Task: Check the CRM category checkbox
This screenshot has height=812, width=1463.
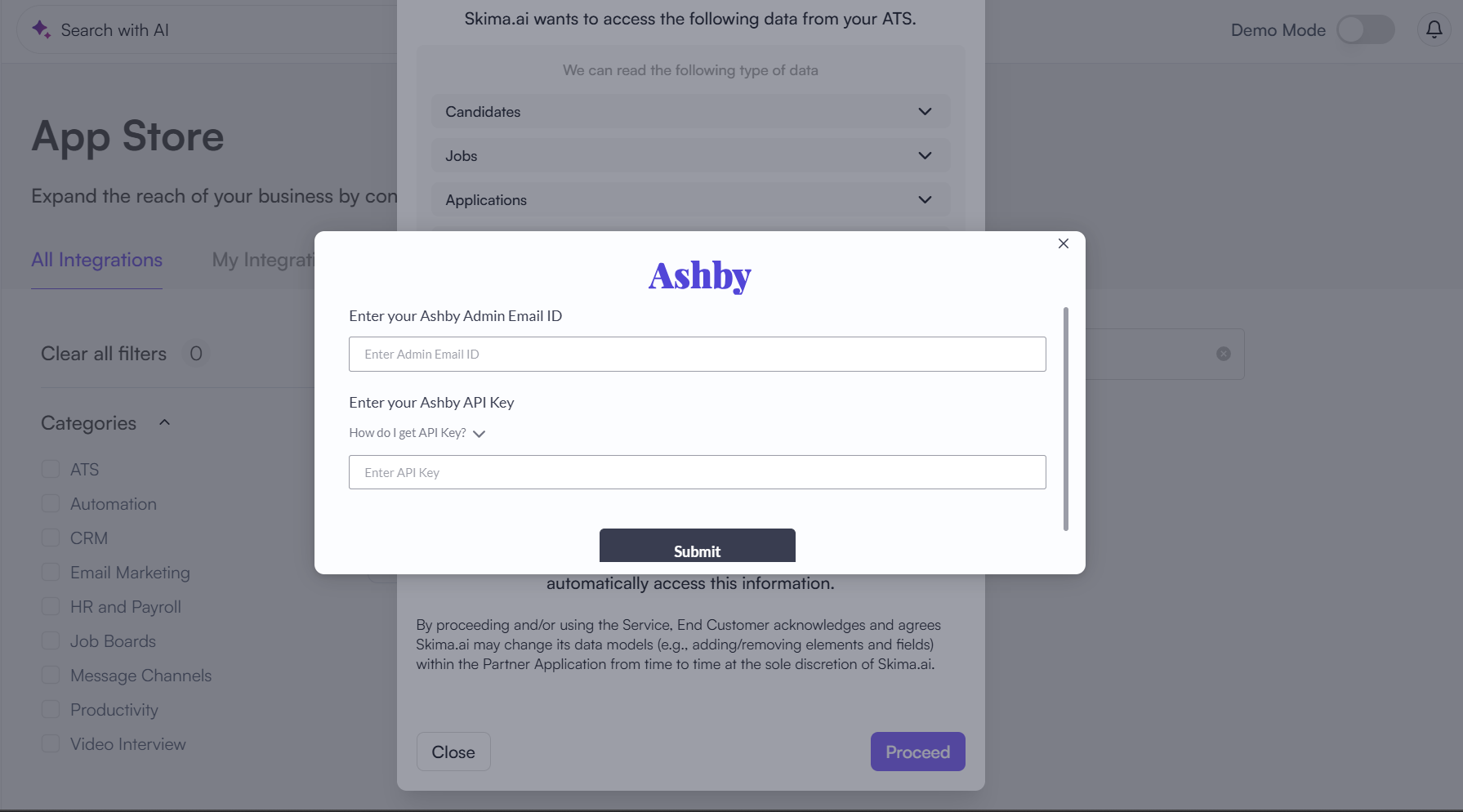Action: click(x=51, y=538)
